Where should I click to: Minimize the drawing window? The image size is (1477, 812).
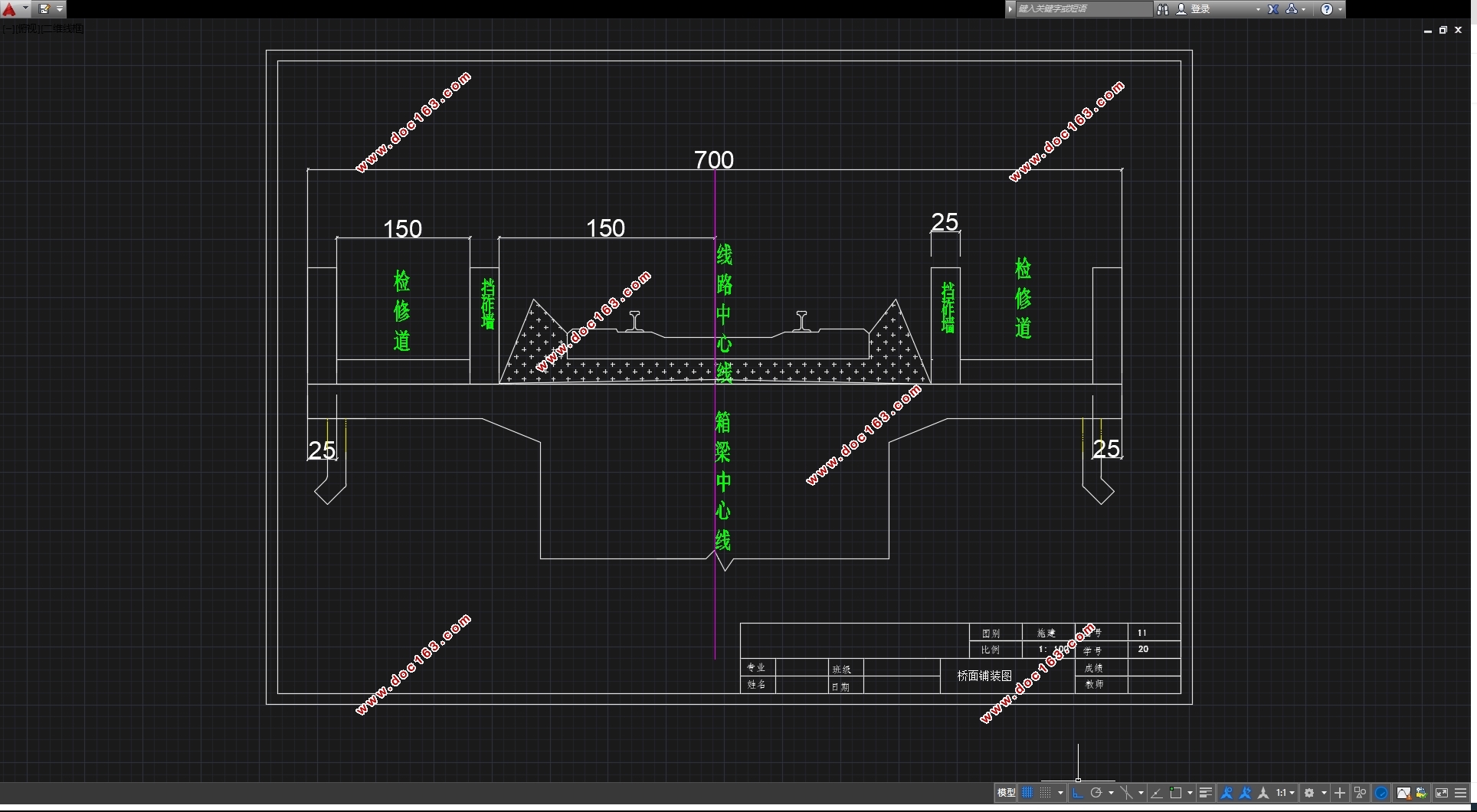(1428, 31)
